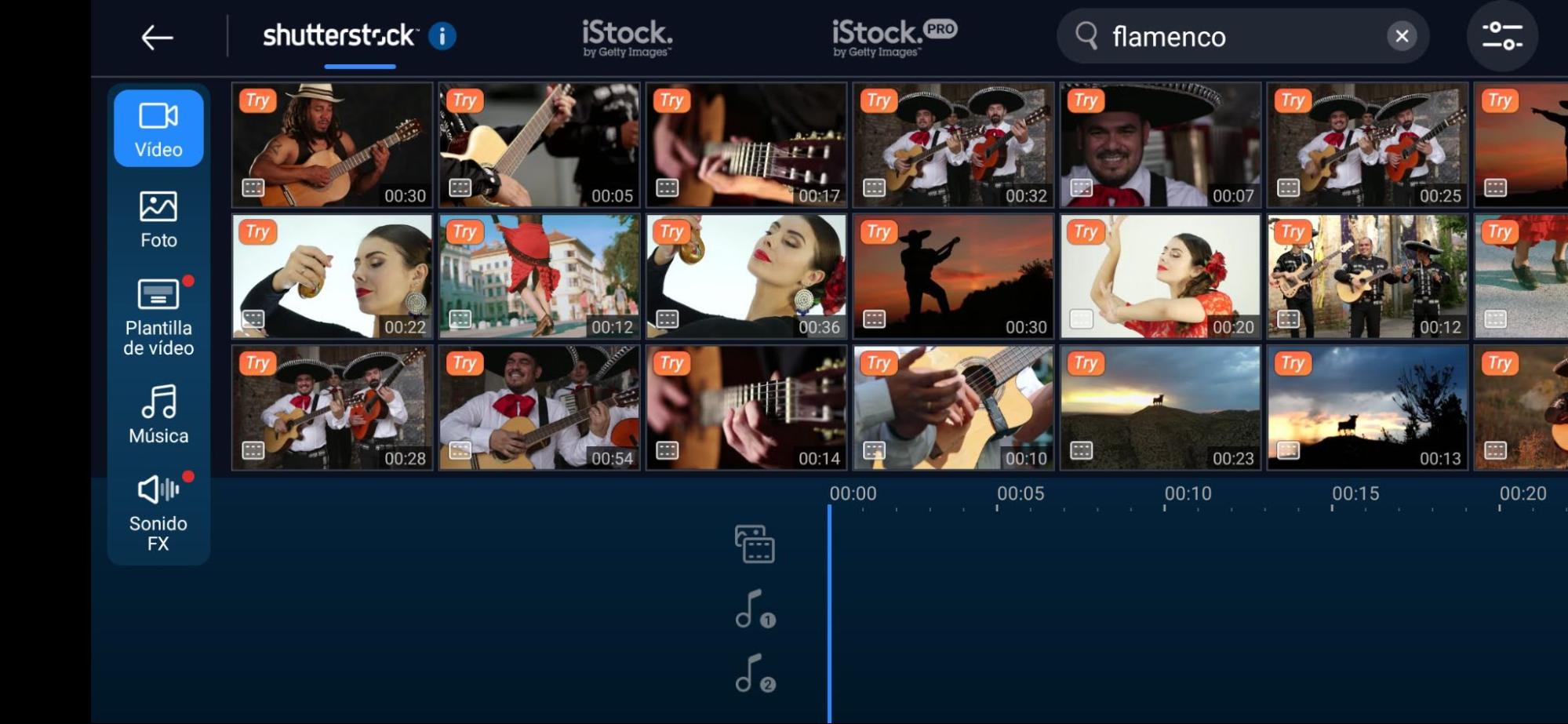The width and height of the screenshot is (1568, 724).
Task: Tap Try badge on 00:22 castanets clip
Action: (x=257, y=231)
